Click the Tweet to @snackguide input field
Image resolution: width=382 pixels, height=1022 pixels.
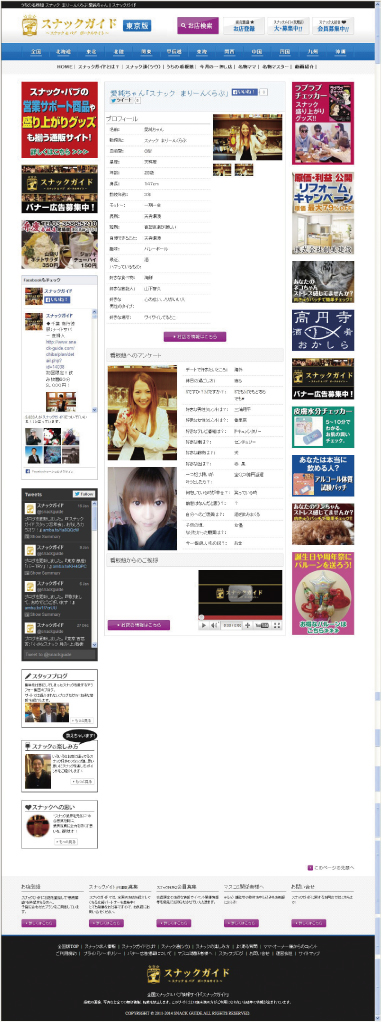point(59,654)
